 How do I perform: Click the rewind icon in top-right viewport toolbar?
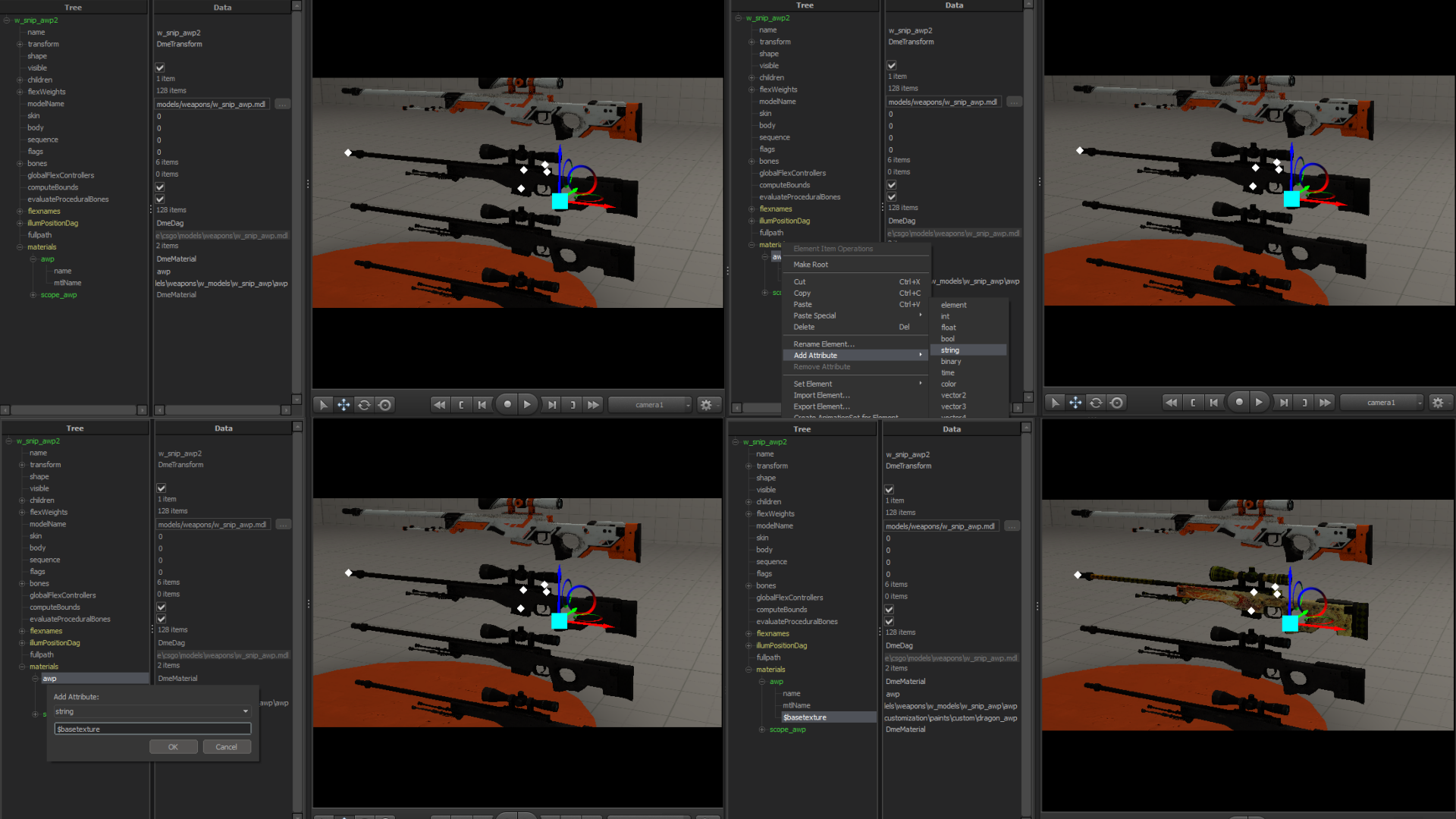click(x=1172, y=403)
